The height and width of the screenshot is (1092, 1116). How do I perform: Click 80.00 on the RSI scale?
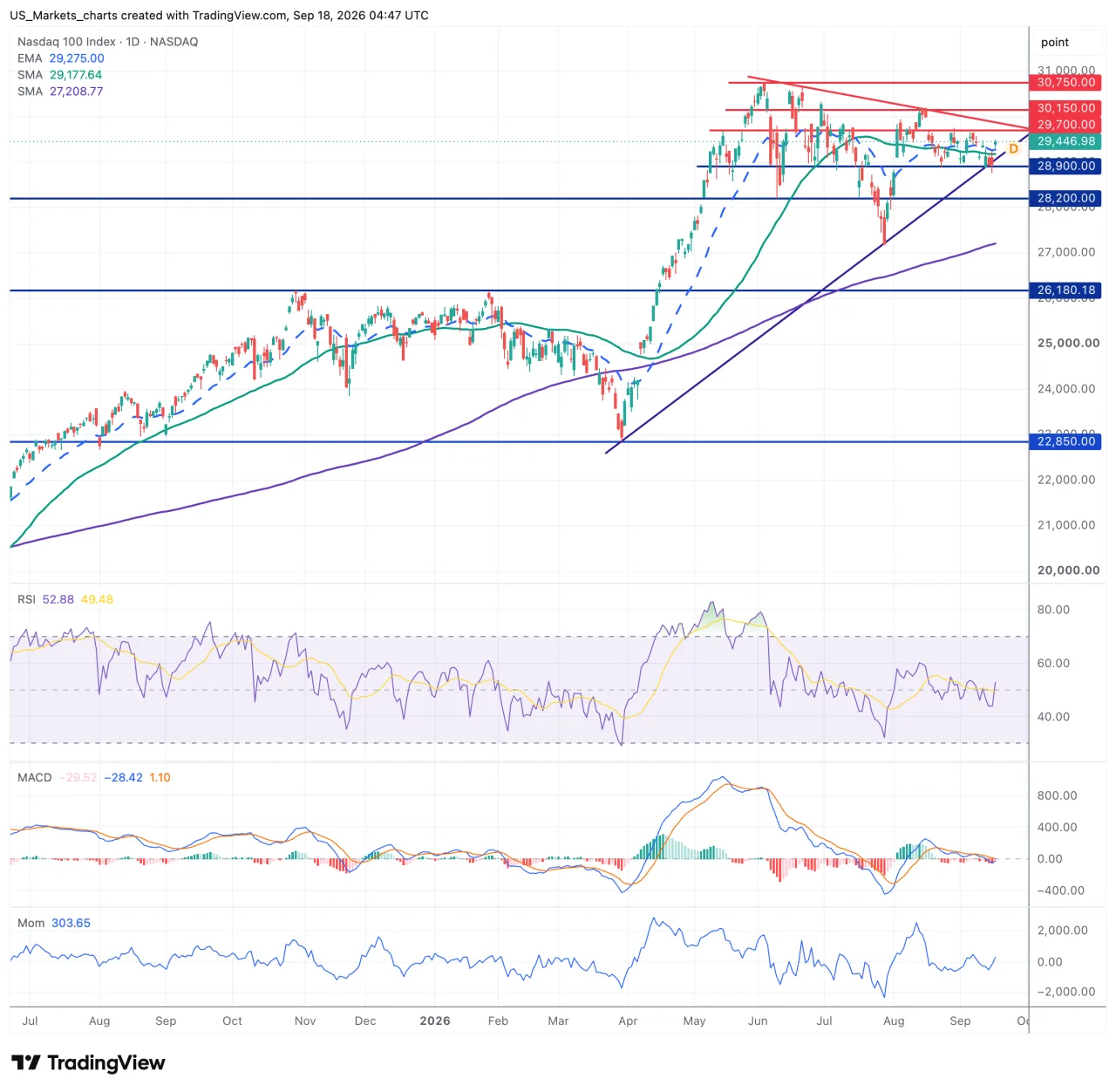[1053, 610]
